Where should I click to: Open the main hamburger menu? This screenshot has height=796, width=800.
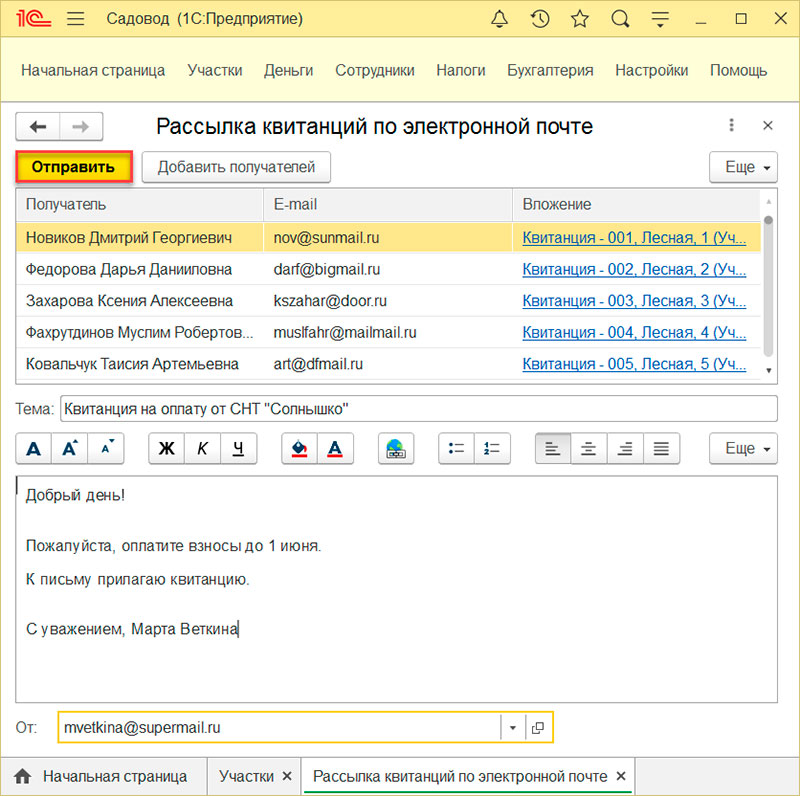(76, 19)
